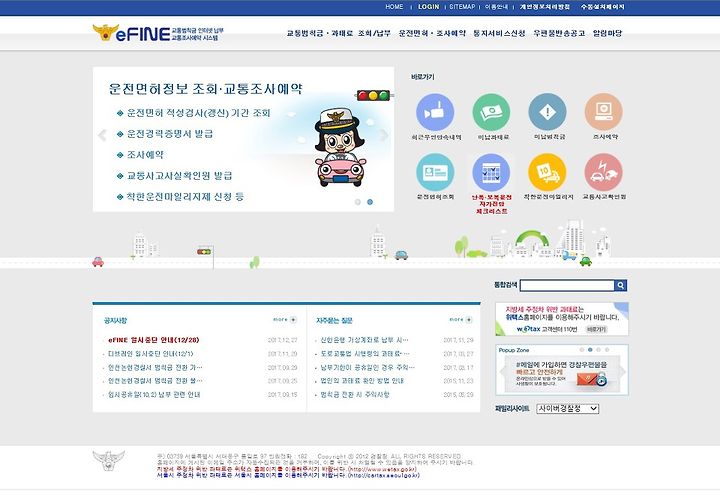Open the unpaid fines (미납과태료) money icon
The width and height of the screenshot is (720, 501).
tap(491, 113)
